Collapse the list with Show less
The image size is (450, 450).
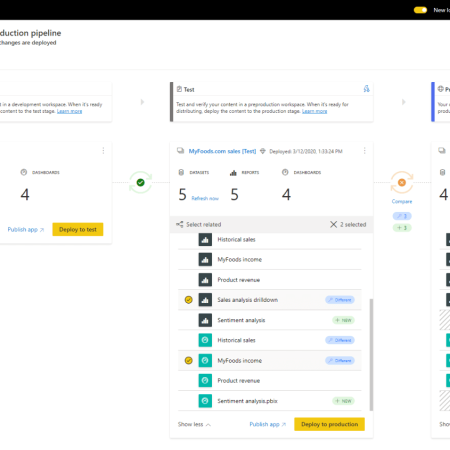coord(194,424)
